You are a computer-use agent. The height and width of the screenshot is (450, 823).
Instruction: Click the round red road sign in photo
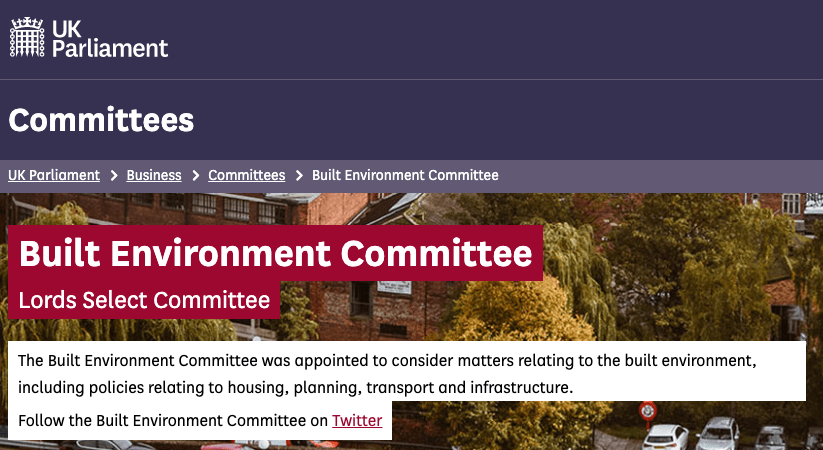[x=648, y=409]
